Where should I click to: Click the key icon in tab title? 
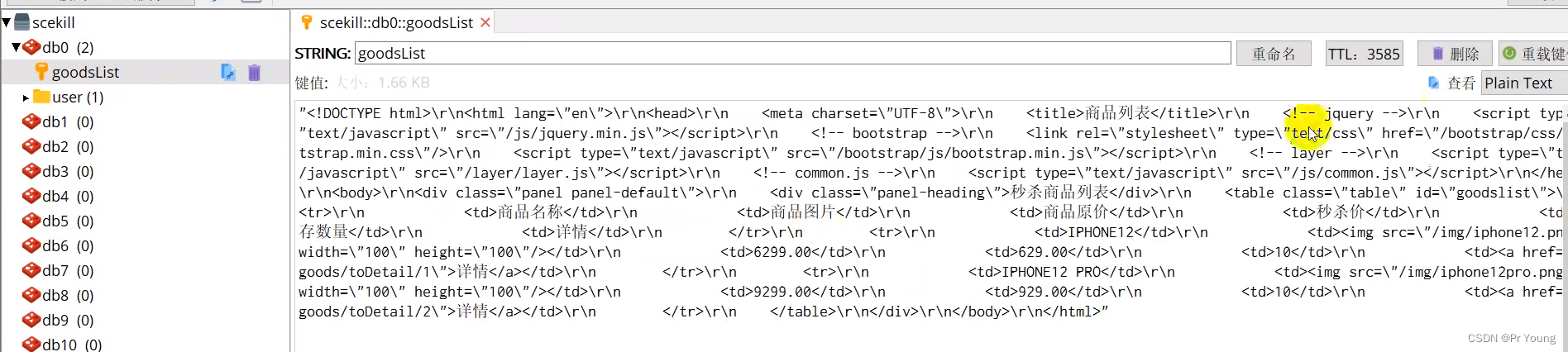307,22
